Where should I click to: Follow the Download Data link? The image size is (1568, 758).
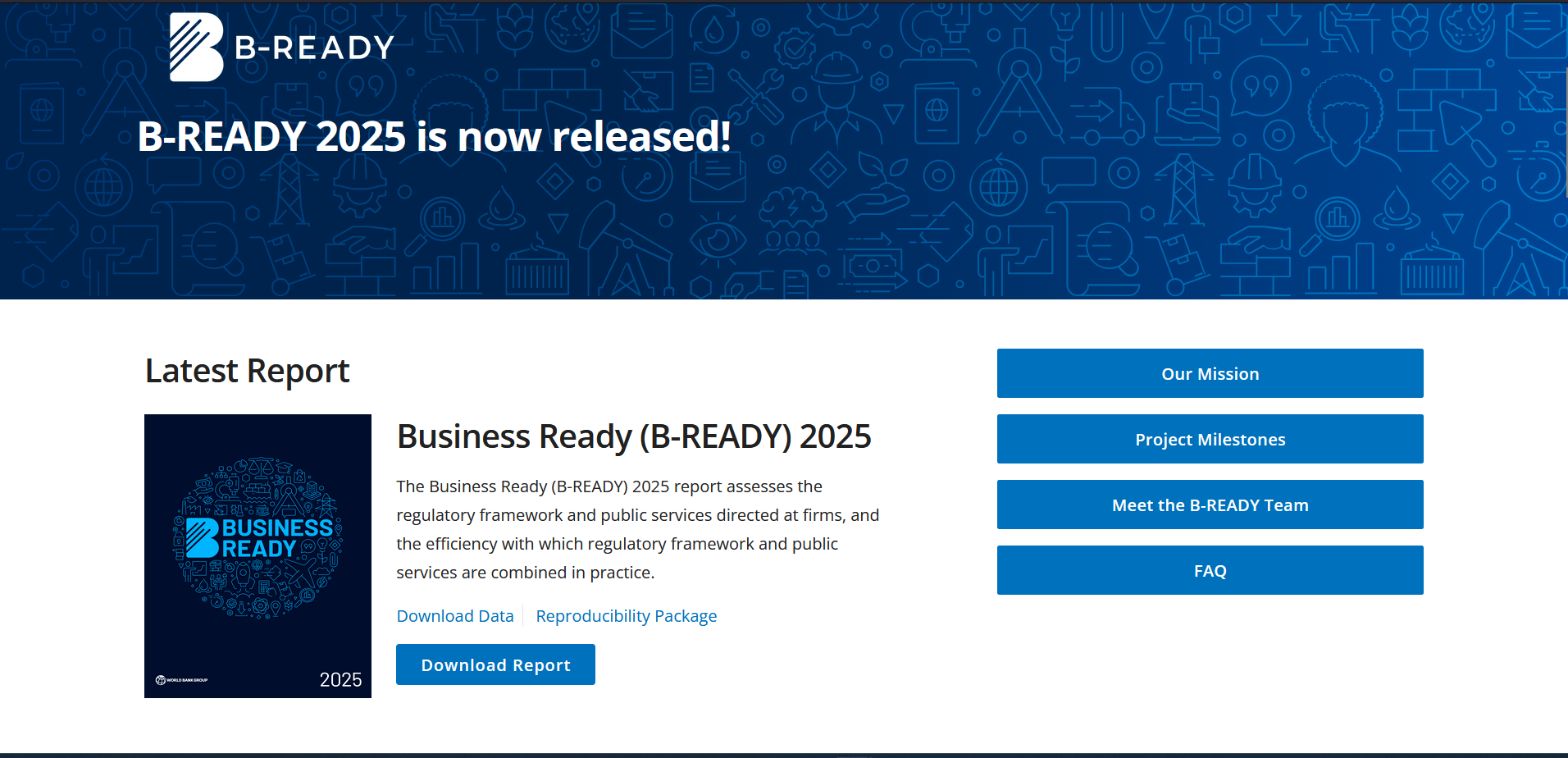point(455,616)
